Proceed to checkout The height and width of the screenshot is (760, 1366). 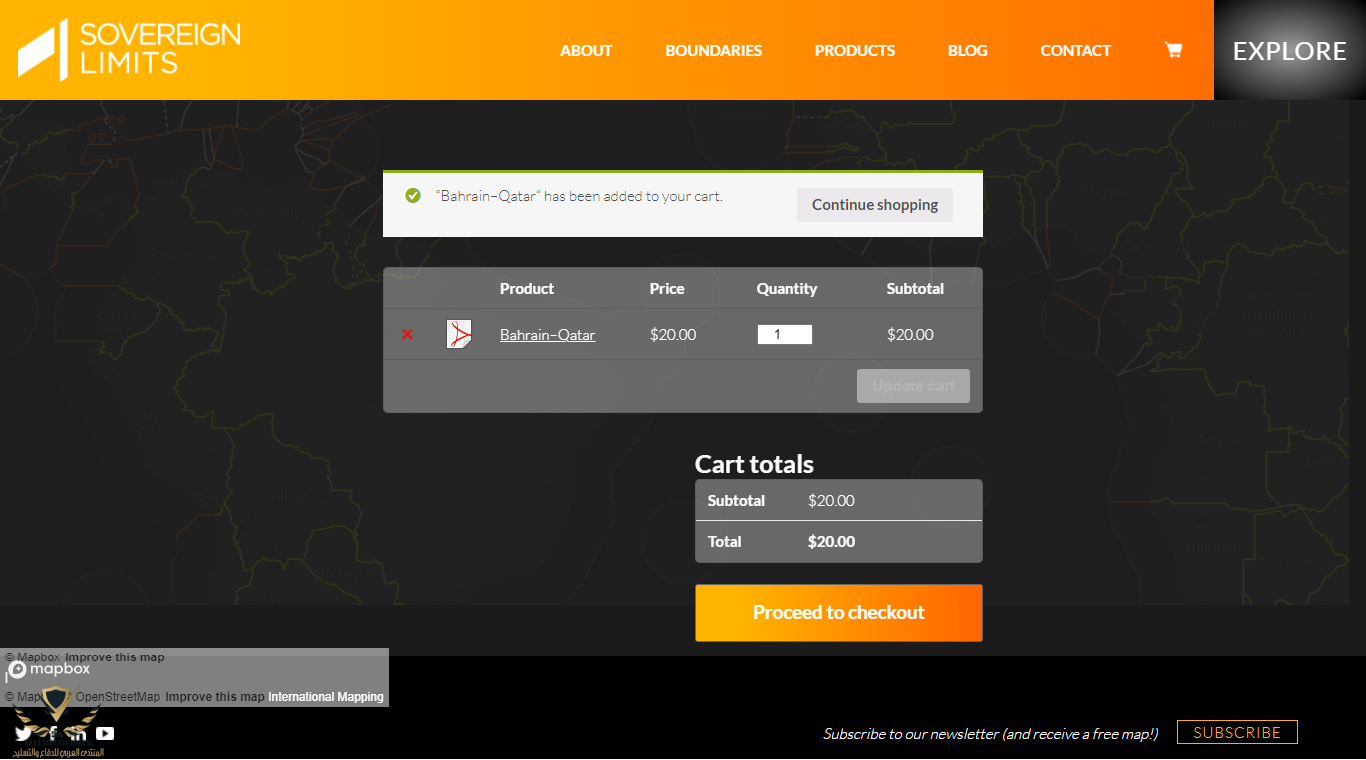pyautogui.click(x=838, y=613)
